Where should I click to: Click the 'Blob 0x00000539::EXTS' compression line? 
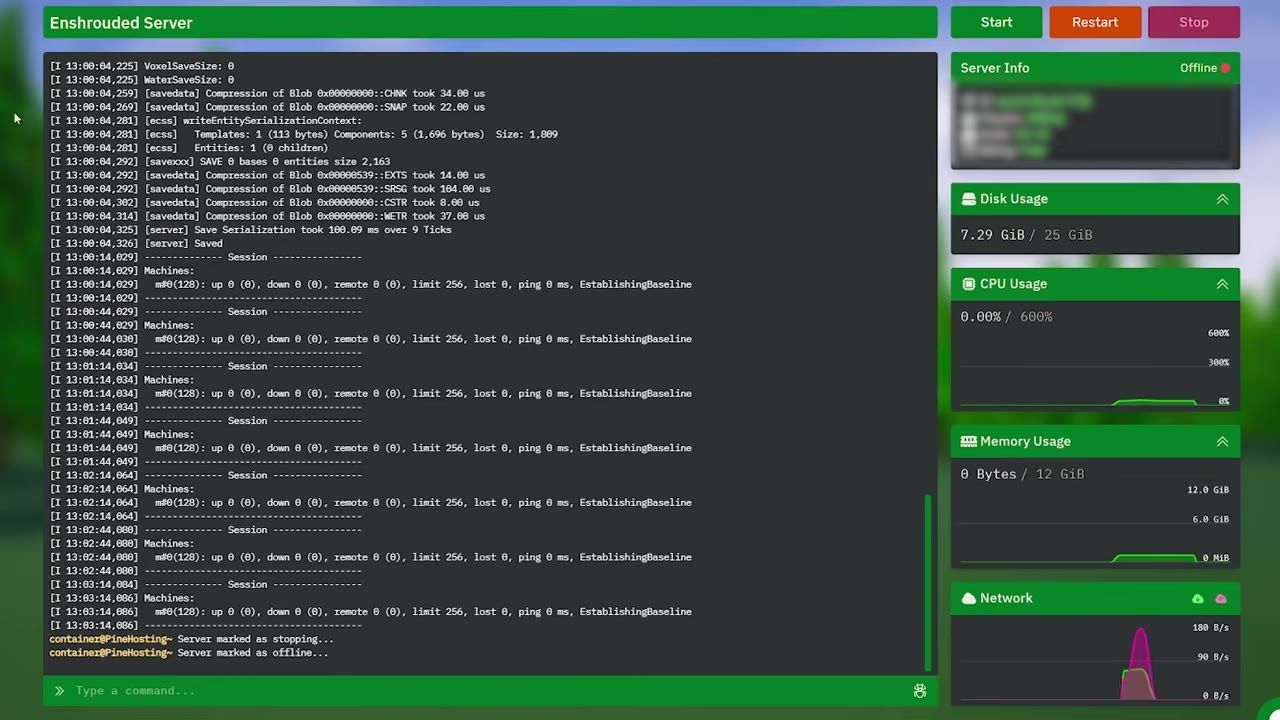[x=267, y=175]
